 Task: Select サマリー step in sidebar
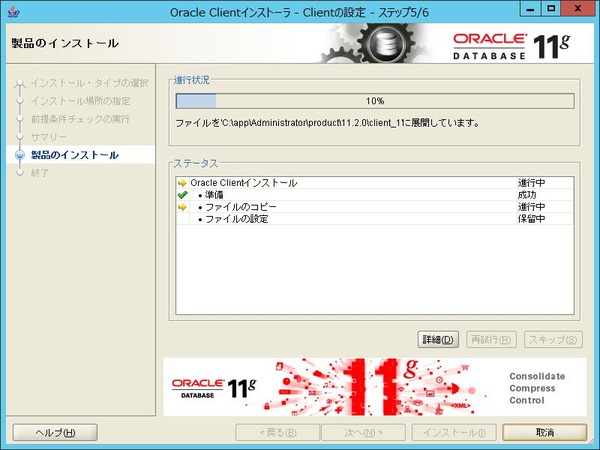click(49, 137)
